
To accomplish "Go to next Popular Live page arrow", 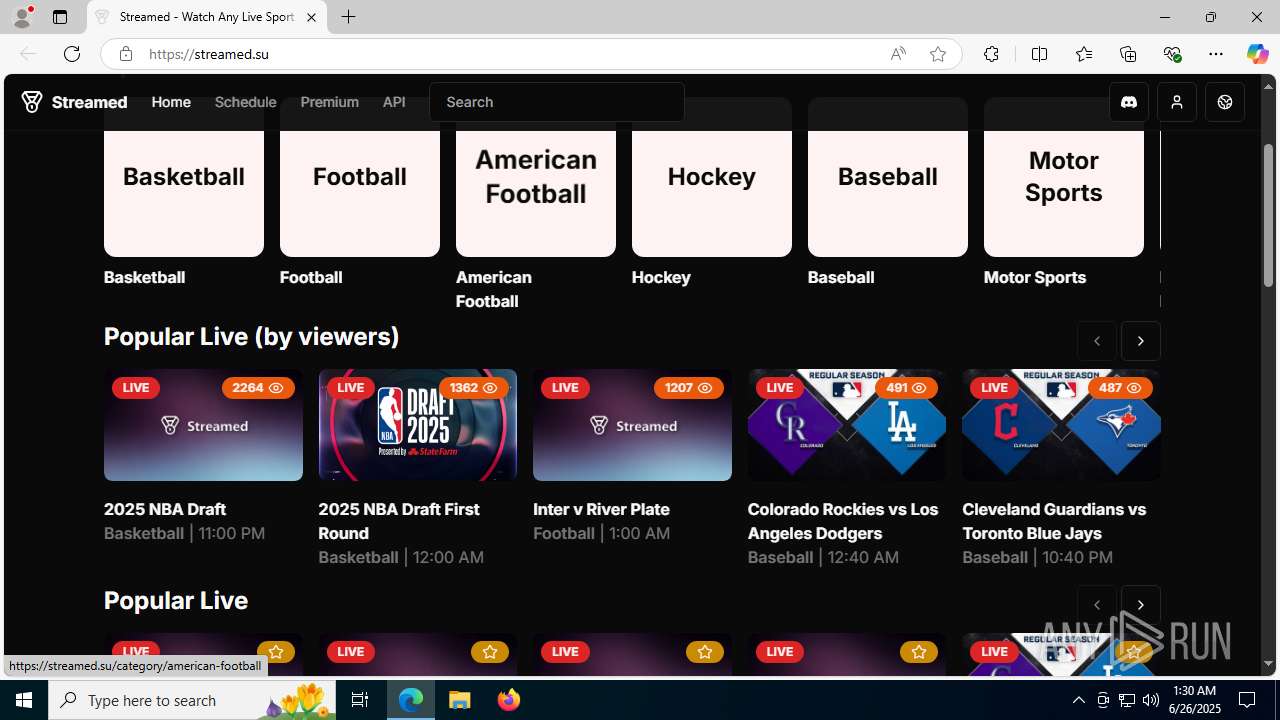I will tap(1140, 605).
